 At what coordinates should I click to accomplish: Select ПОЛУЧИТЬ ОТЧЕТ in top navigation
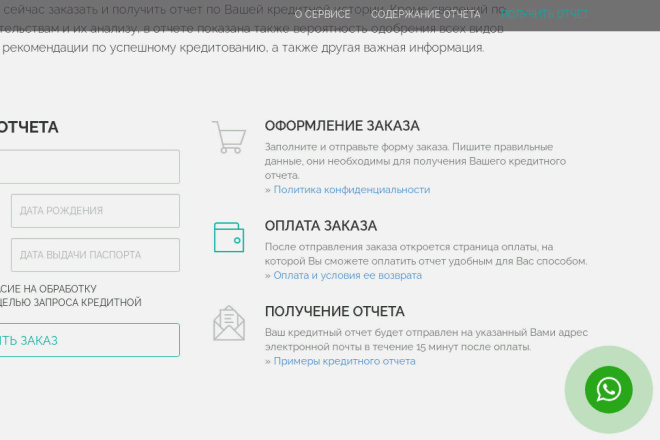point(544,14)
